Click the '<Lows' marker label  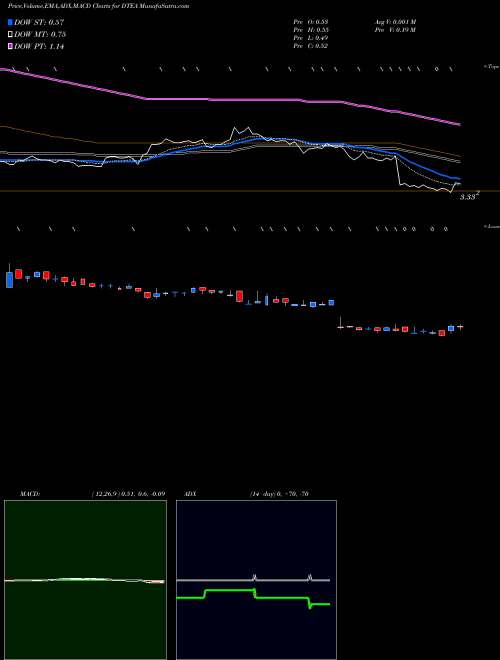pos(492,226)
